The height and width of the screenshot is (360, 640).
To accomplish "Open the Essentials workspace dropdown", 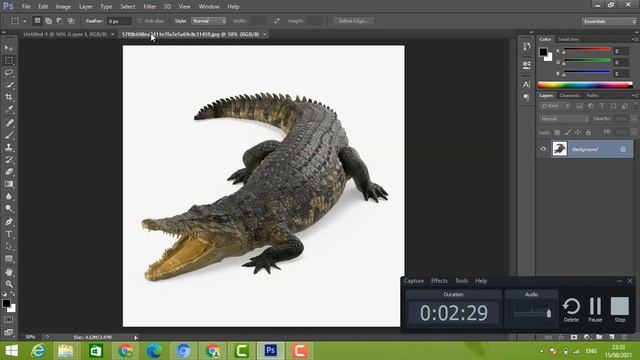I will [609, 21].
